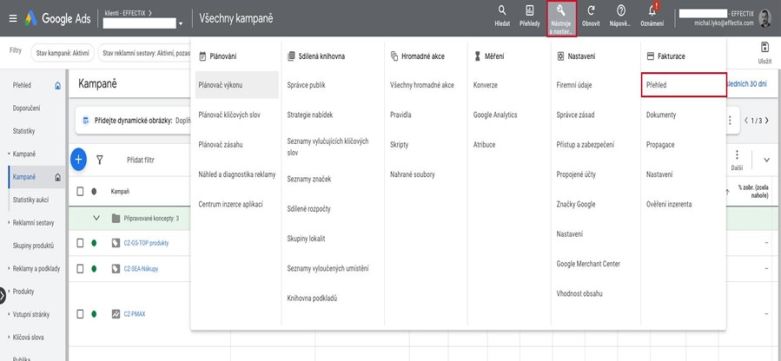Image resolution: width=781 pixels, height=361 pixels.
Task: Open the account selector dropdown arrow
Action: (180, 23)
